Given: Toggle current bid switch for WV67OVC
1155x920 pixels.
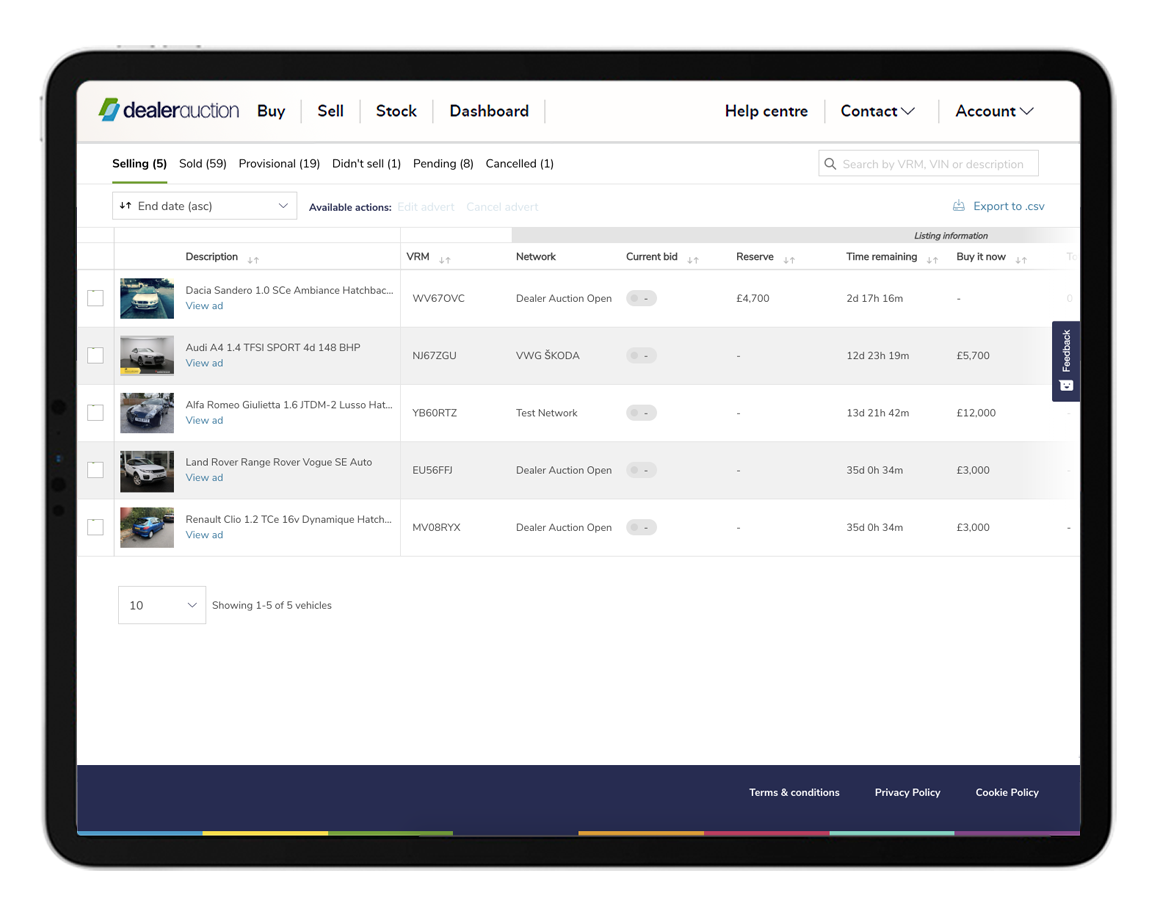Looking at the screenshot, I should click(x=642, y=298).
